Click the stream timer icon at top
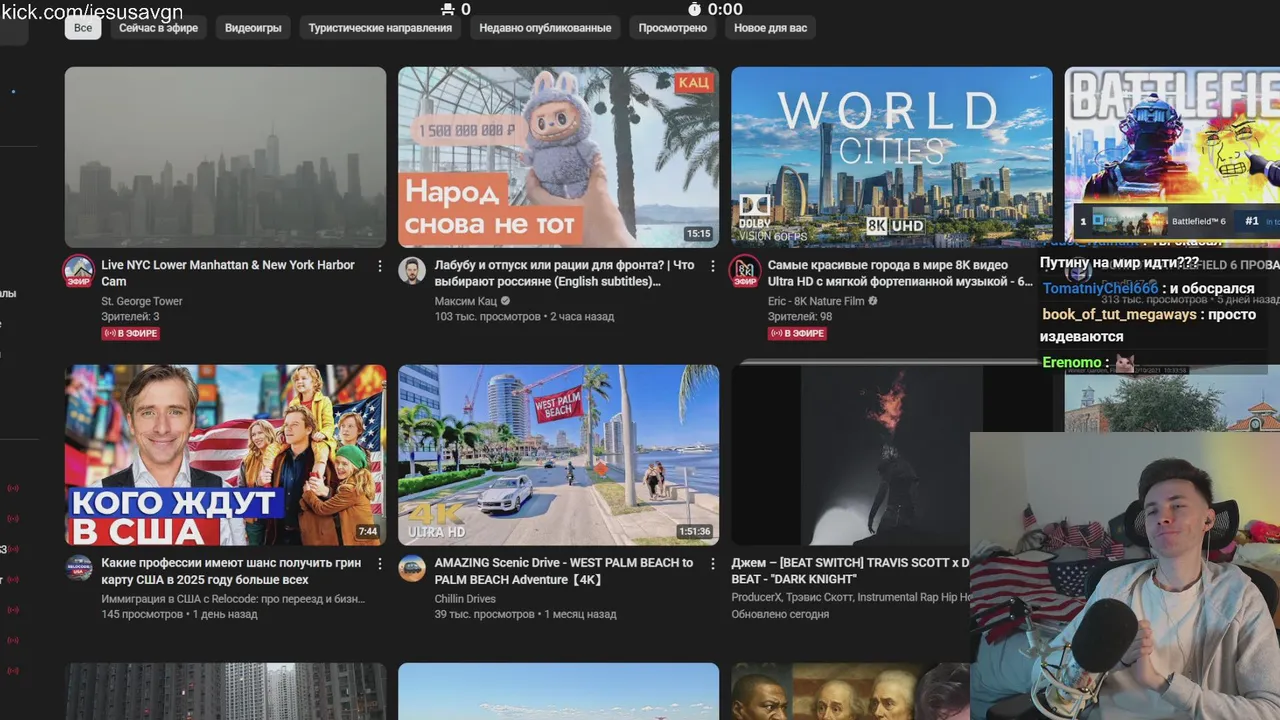The height and width of the screenshot is (720, 1280). click(x=695, y=9)
